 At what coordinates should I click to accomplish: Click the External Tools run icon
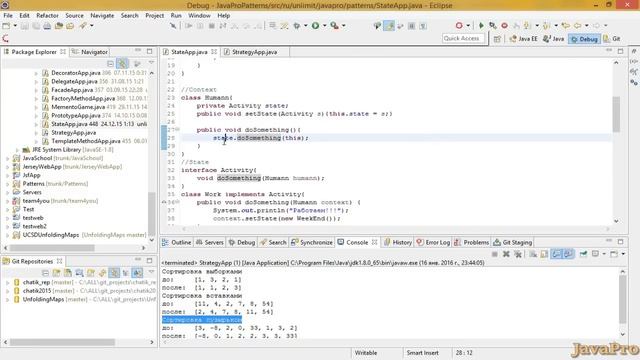(x=334, y=26)
